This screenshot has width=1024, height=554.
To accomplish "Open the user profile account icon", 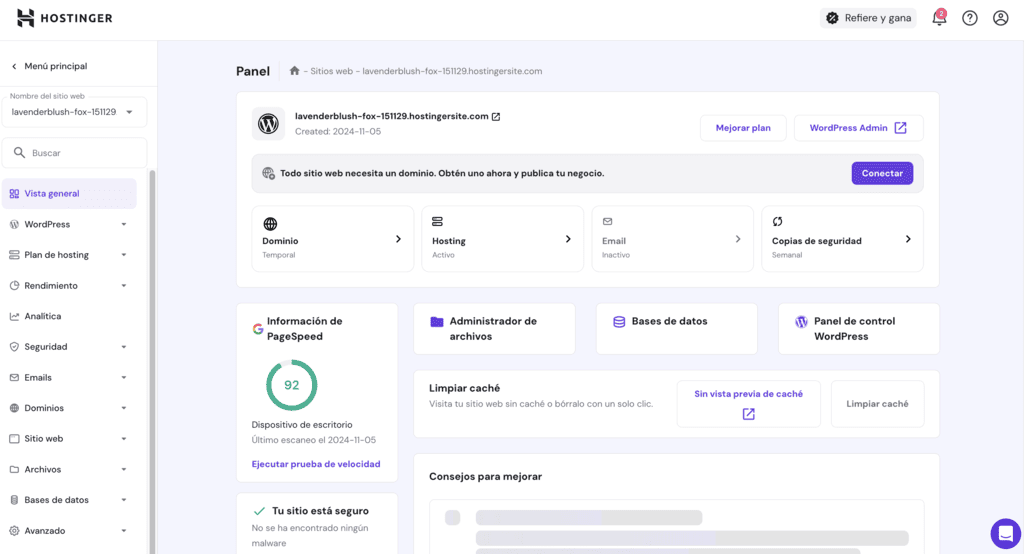I will [1000, 18].
